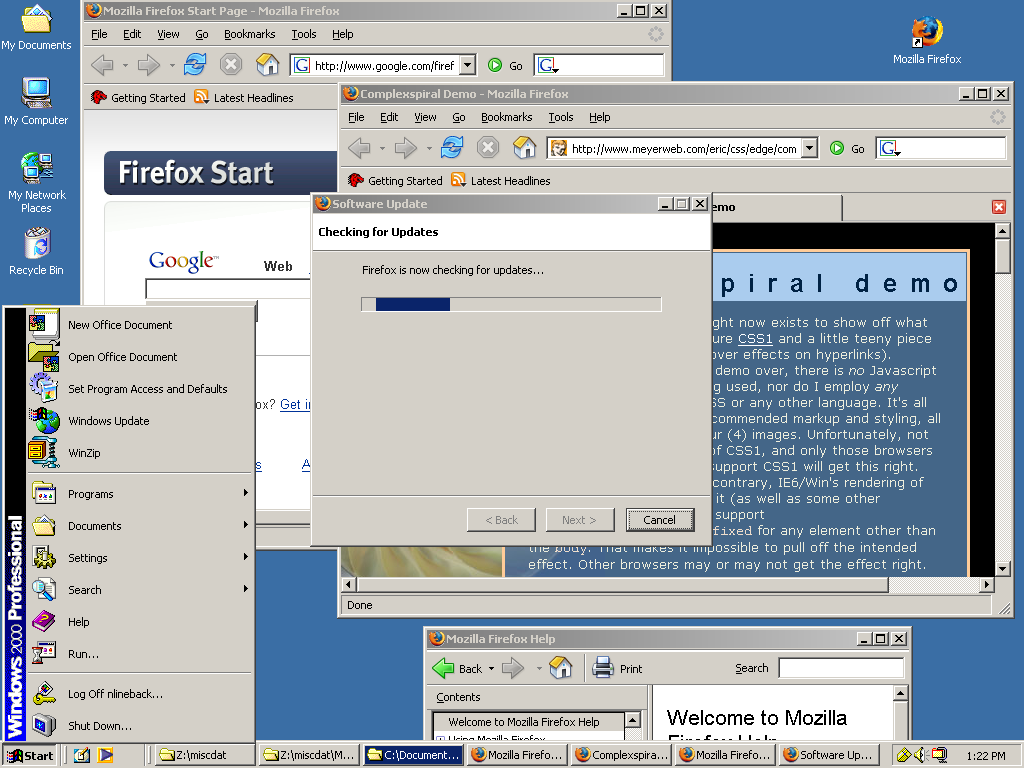Click Home icon in Complexspiral Demo toolbar

coord(524,148)
